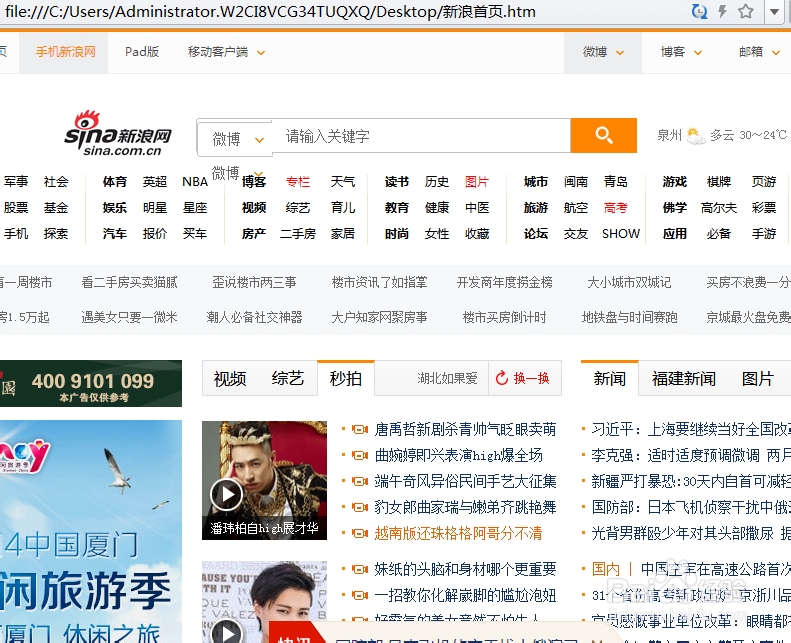Switch to the 新闻 tab

pyautogui.click(x=609, y=379)
